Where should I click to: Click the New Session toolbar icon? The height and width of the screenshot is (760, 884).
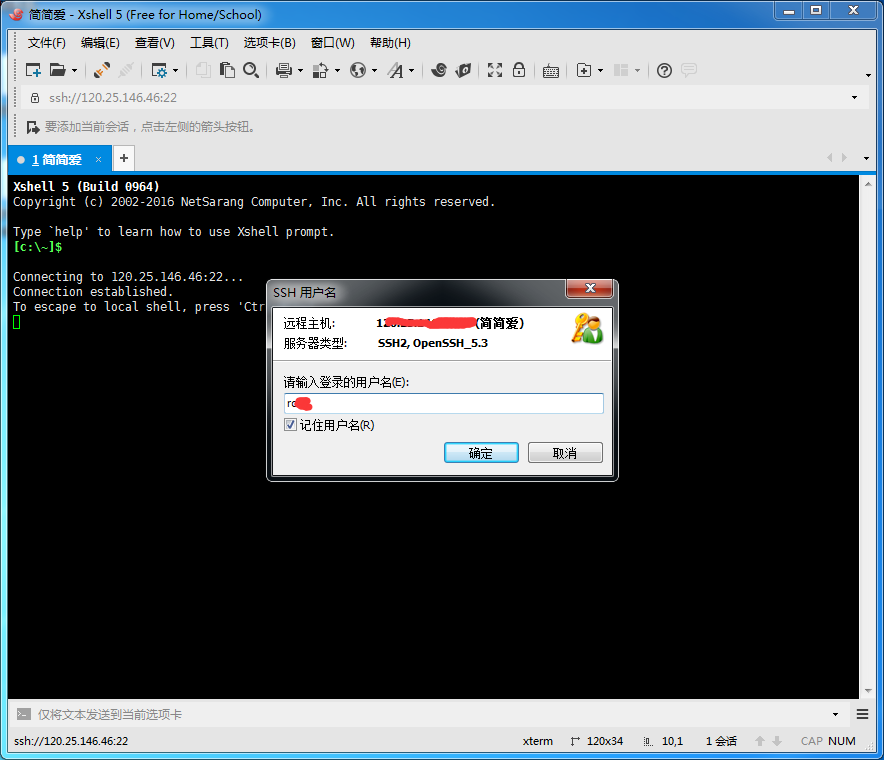click(33, 70)
